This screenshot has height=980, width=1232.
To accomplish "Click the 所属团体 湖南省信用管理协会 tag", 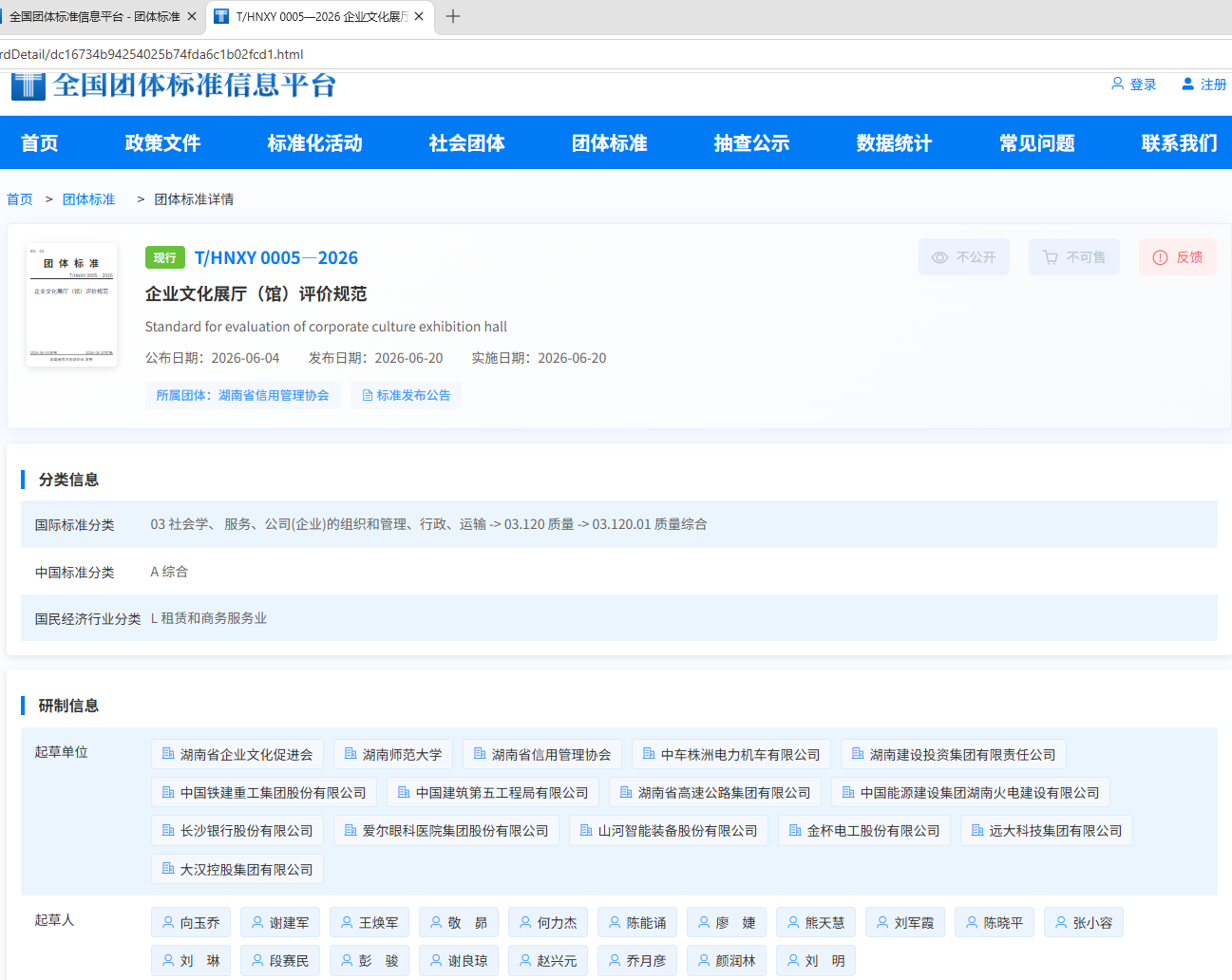I will 243,395.
